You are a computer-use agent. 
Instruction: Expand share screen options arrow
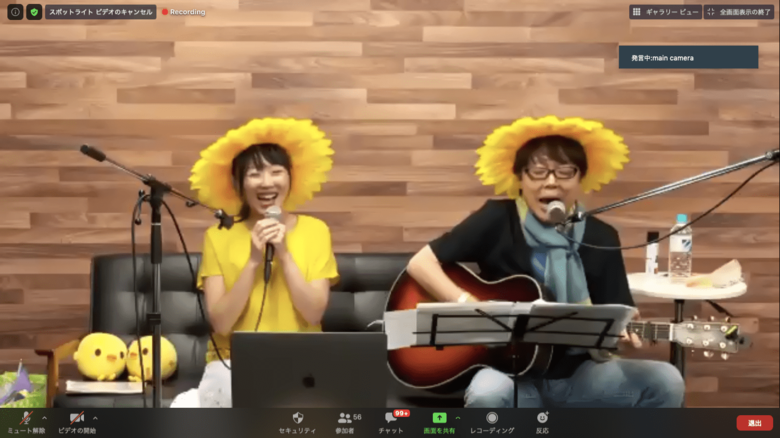coord(458,418)
